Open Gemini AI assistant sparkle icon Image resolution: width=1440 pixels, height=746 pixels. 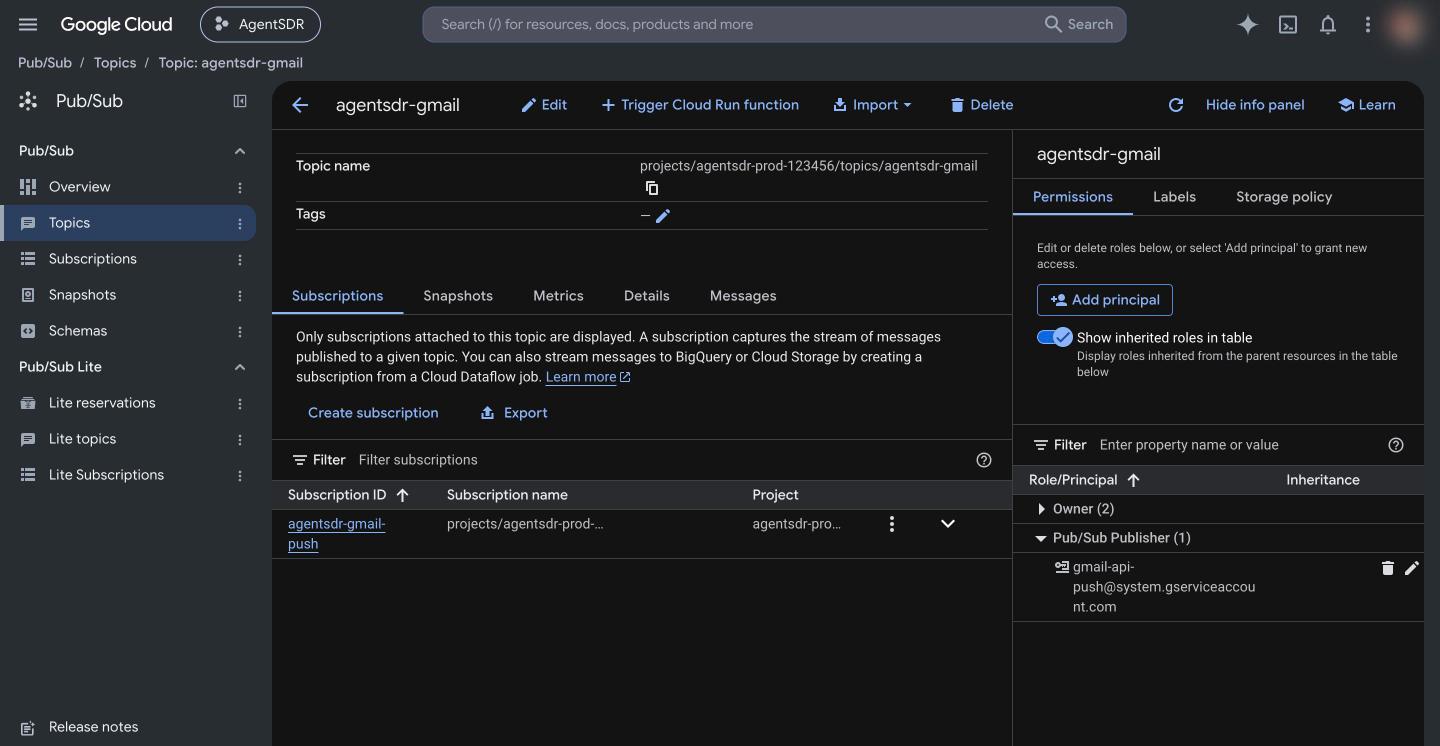click(x=1247, y=25)
